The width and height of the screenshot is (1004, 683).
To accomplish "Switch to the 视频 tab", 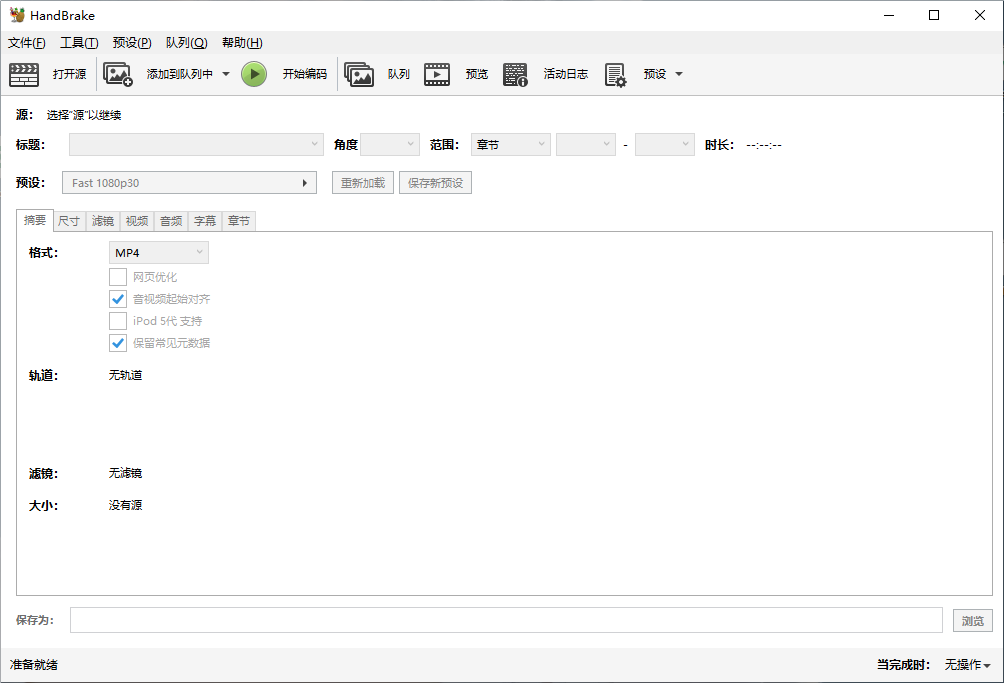I will pyautogui.click(x=137, y=221).
